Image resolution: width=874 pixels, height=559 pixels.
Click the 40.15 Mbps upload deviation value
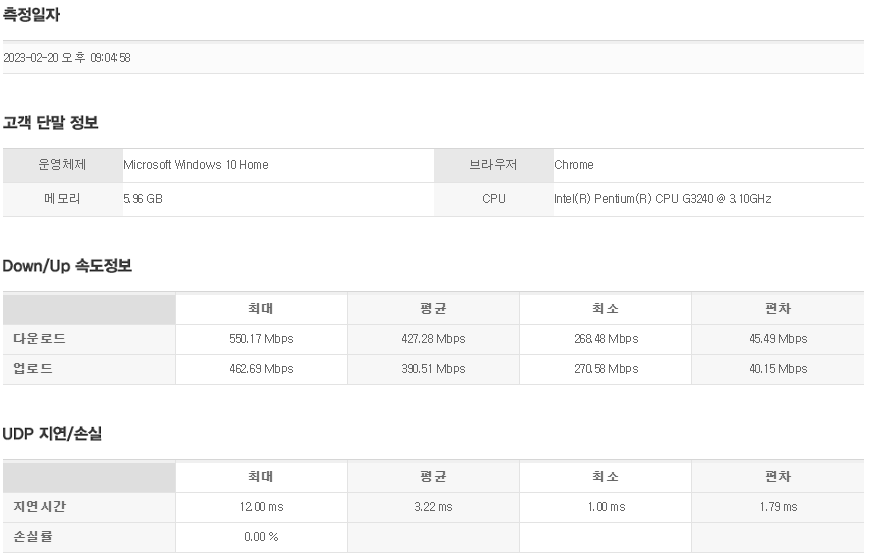pyautogui.click(x=777, y=369)
